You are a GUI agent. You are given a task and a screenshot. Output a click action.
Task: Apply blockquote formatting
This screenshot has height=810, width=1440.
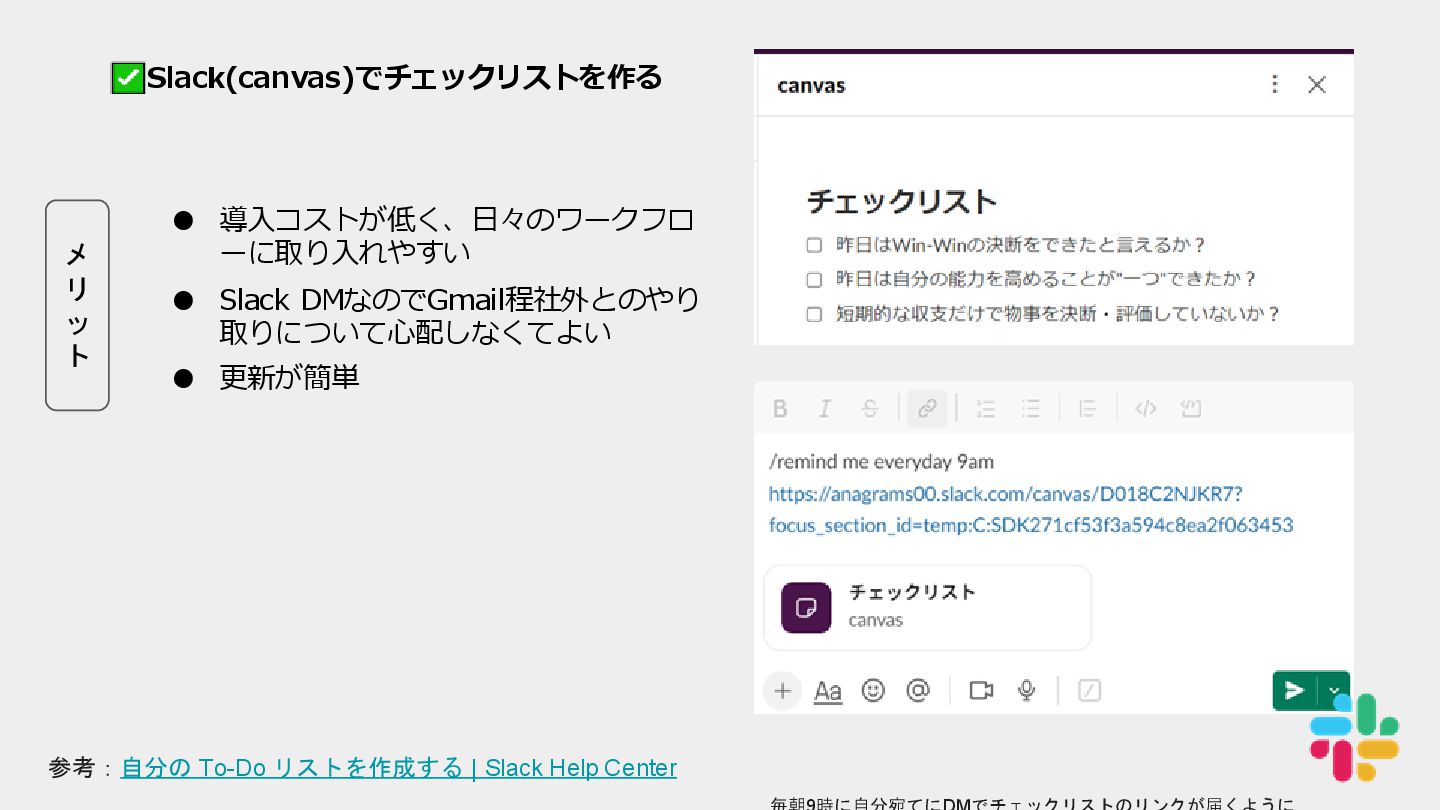click(x=1088, y=408)
